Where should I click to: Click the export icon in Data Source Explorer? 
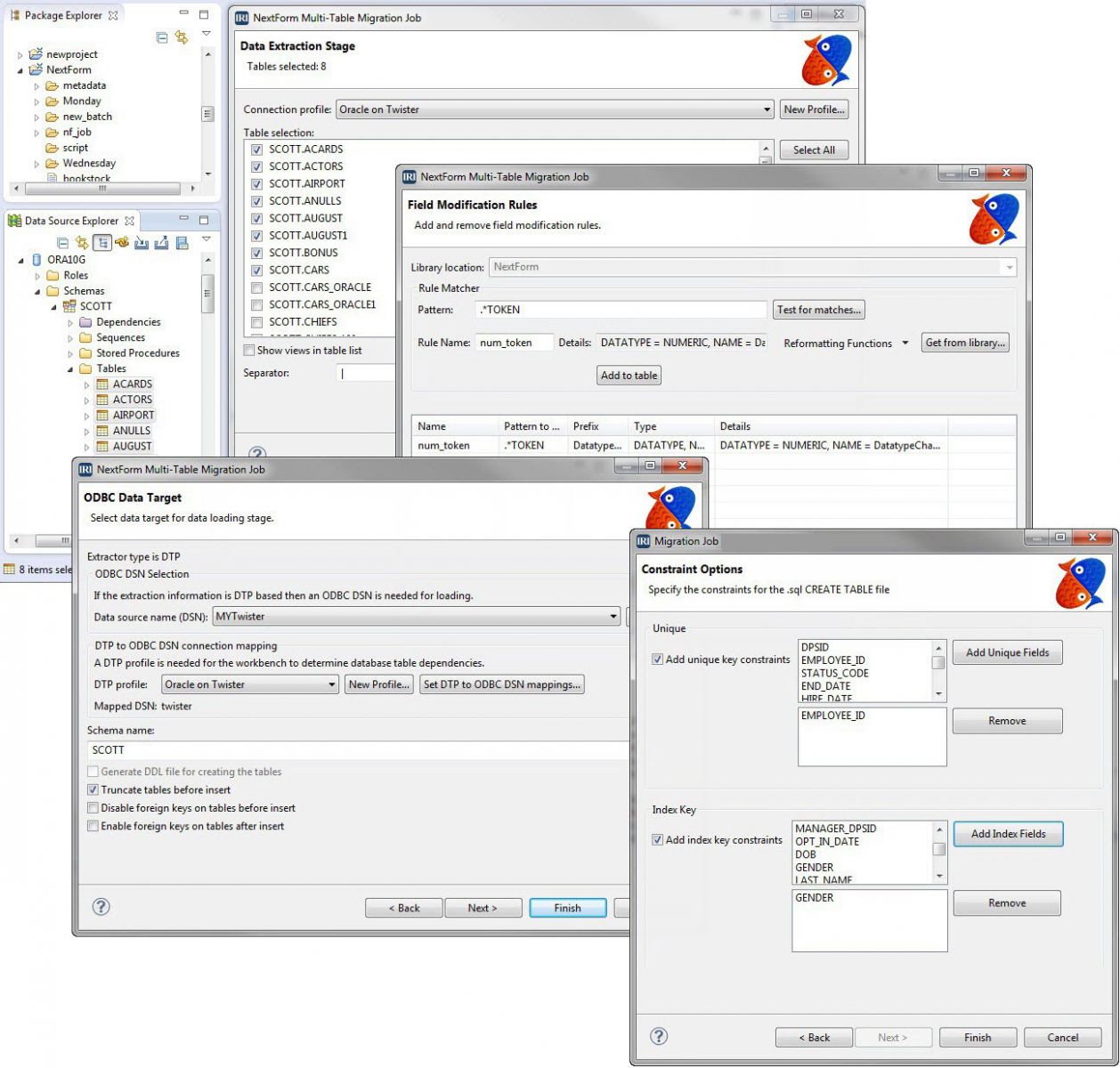[161, 243]
